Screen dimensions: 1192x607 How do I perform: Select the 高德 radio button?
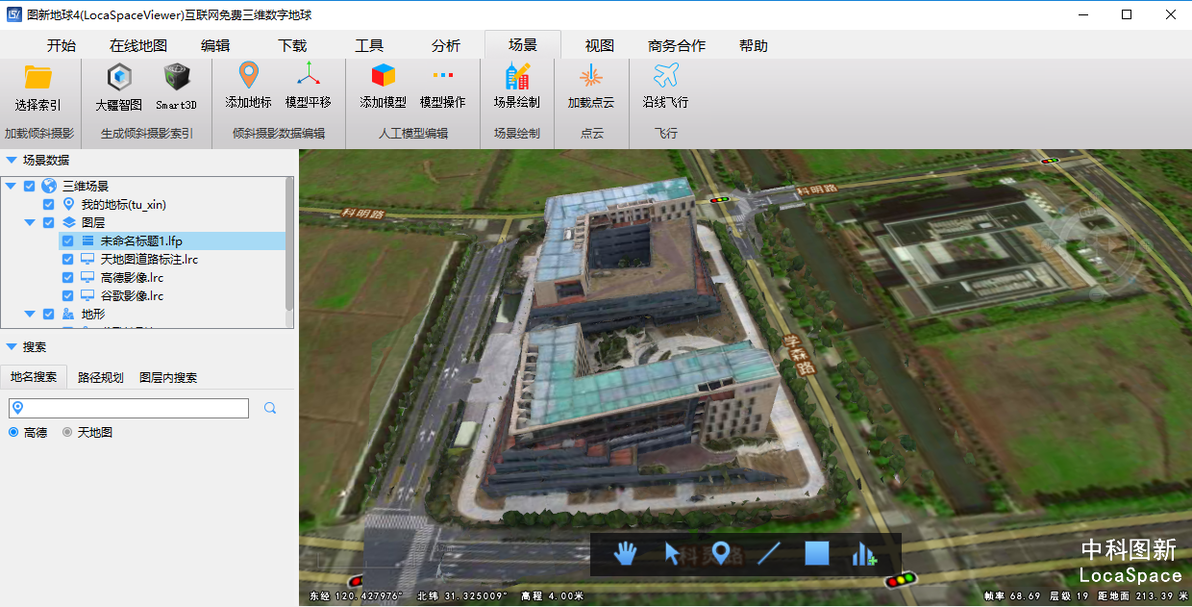click(14, 432)
